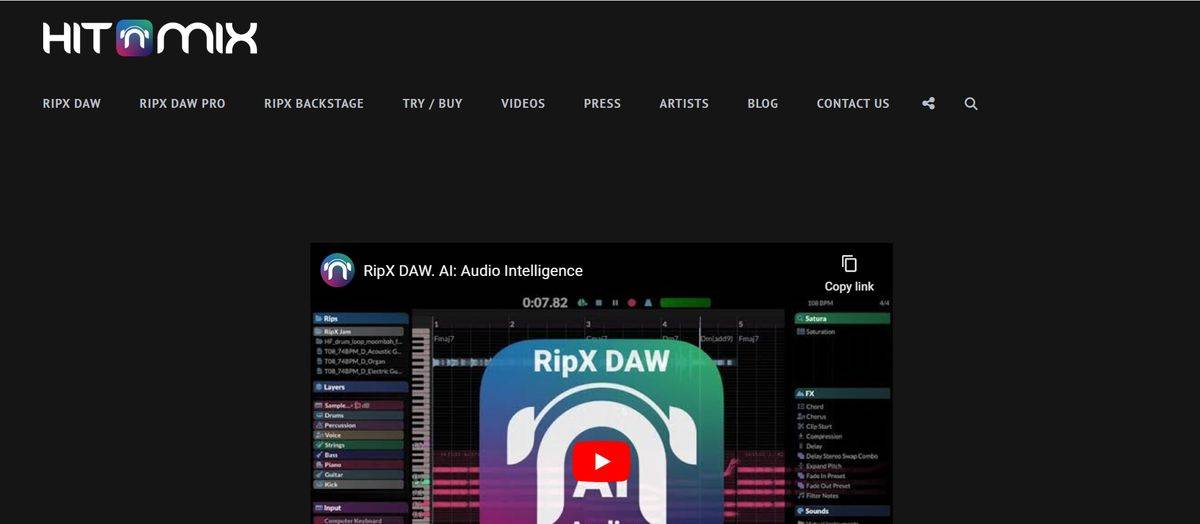Click the search magnifier icon
The height and width of the screenshot is (524, 1200).
pos(971,103)
